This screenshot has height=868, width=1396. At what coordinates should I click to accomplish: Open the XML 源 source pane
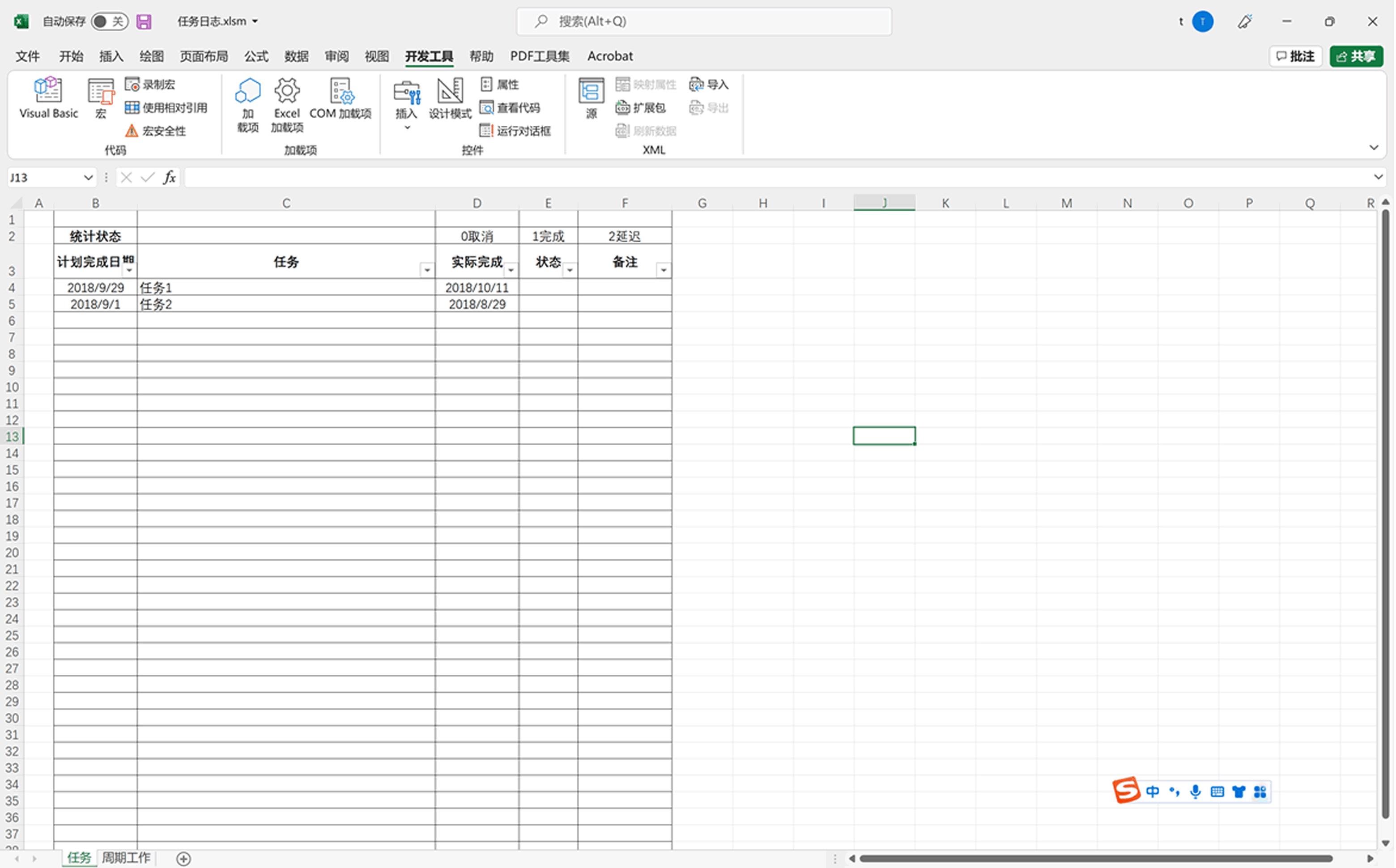(x=591, y=98)
